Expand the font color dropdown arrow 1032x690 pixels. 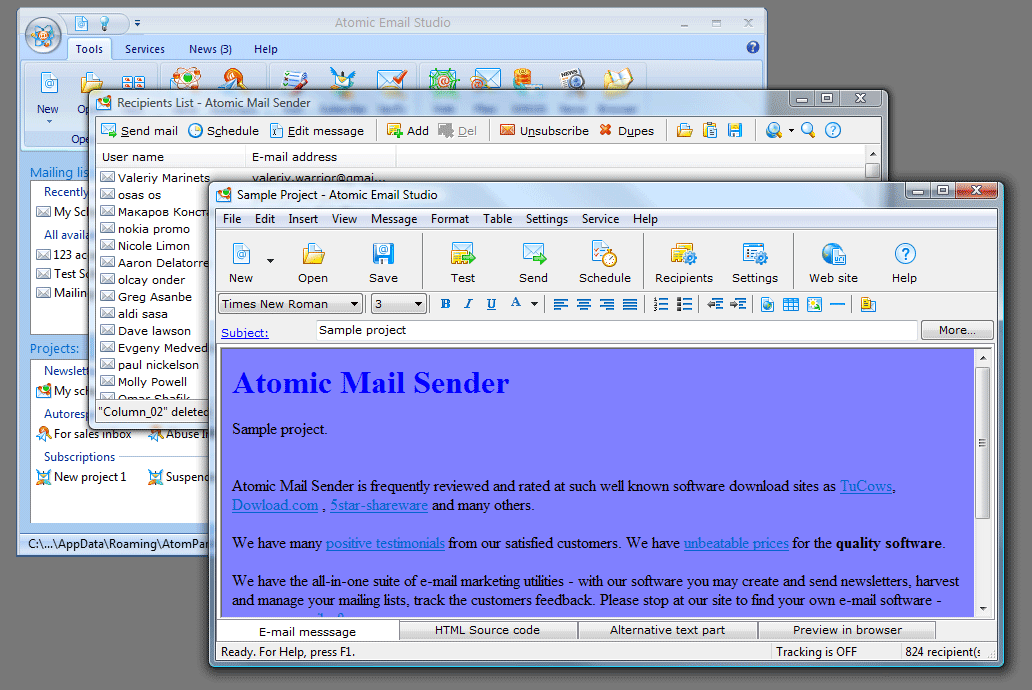[x=534, y=304]
